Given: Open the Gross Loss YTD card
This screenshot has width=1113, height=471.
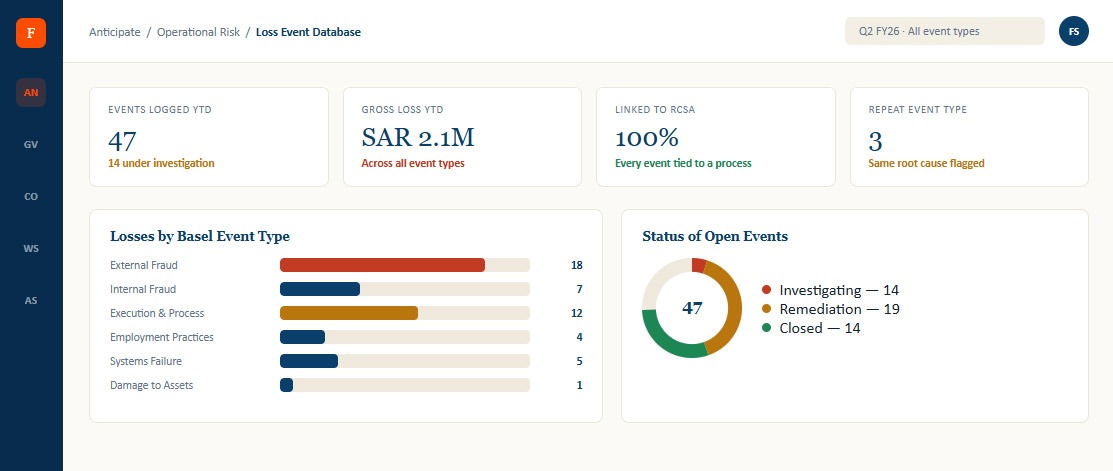Looking at the screenshot, I should click(x=462, y=137).
